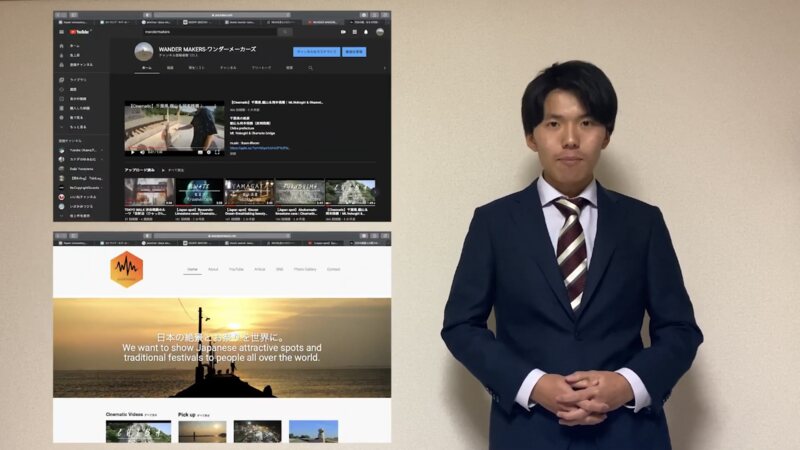Open the website's YouTube nav item
Screen dimensions: 800x450
click(236, 269)
